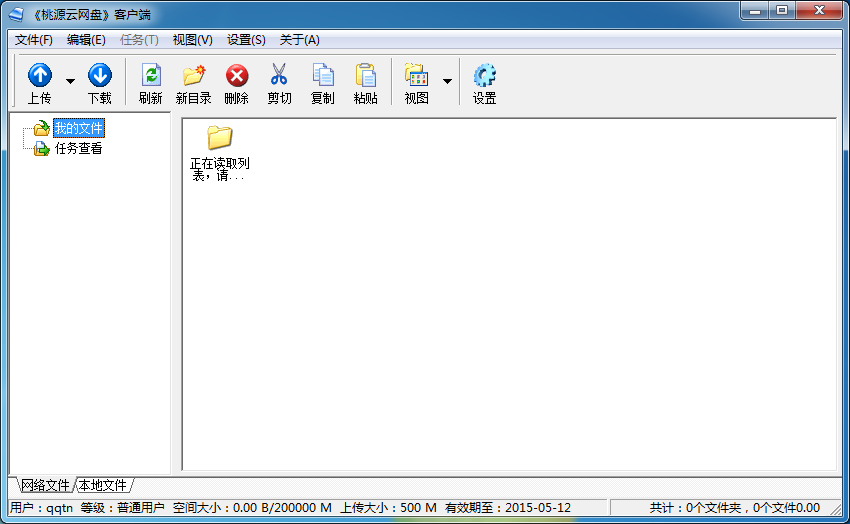The image size is (850, 524).
Task: Select the folder item in file list
Action: click(220, 138)
